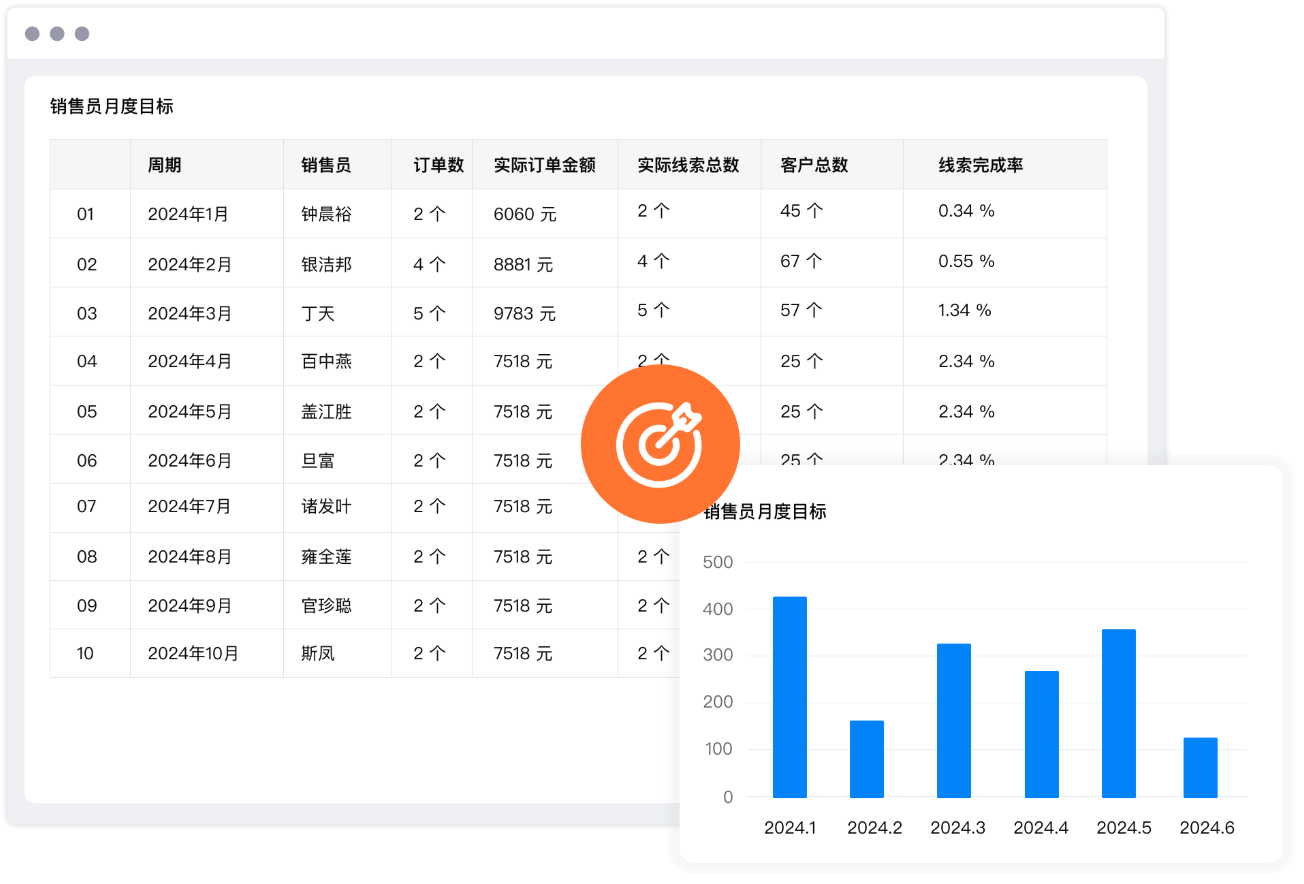This screenshot has width=1304, height=884.
Task: Click the 订单数 column header
Action: [440, 164]
